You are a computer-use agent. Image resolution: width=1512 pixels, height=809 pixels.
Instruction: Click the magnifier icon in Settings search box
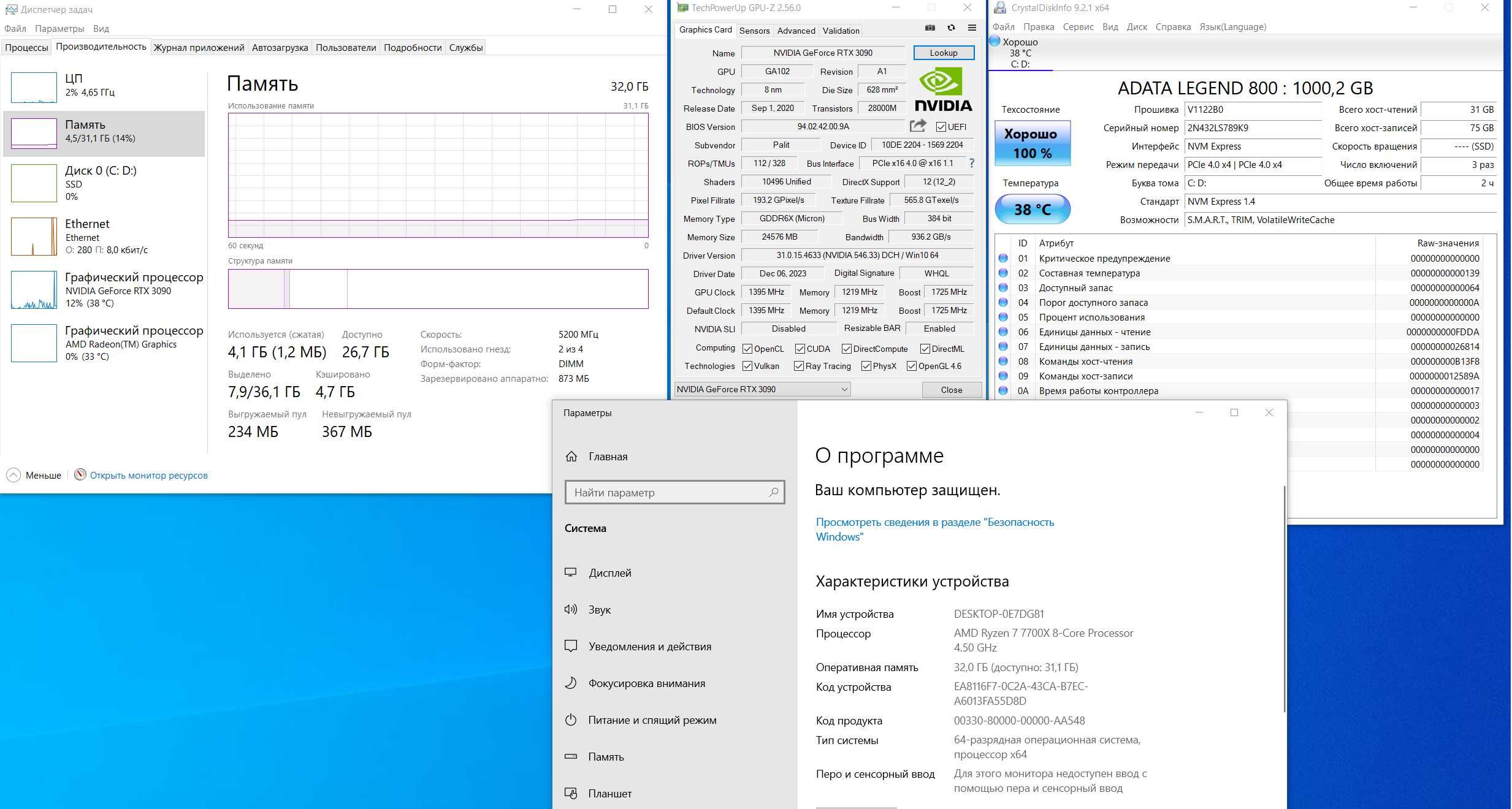(774, 492)
